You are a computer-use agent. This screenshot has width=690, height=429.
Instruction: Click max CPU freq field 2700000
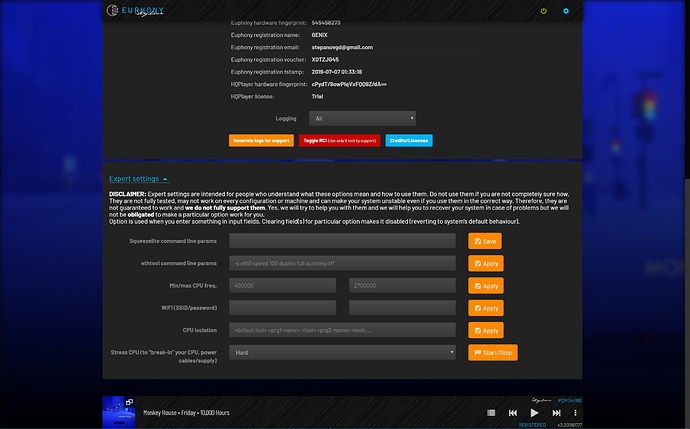pos(402,285)
